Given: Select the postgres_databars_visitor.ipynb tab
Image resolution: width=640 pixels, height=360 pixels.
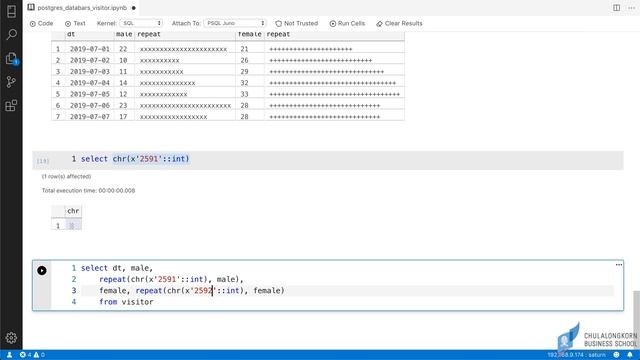Looking at the screenshot, I should [82, 8].
